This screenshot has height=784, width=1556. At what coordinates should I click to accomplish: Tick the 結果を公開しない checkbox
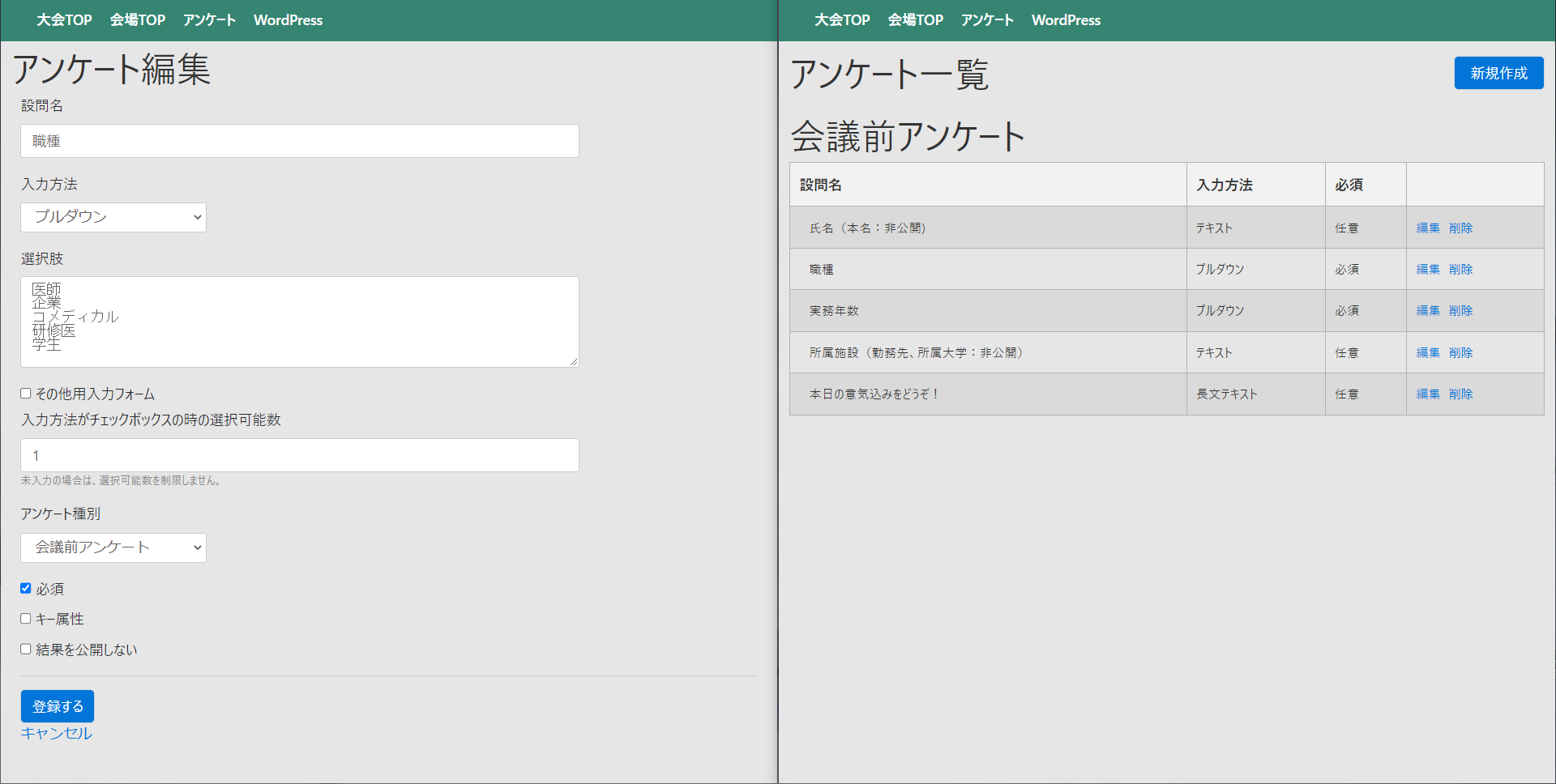[26, 650]
